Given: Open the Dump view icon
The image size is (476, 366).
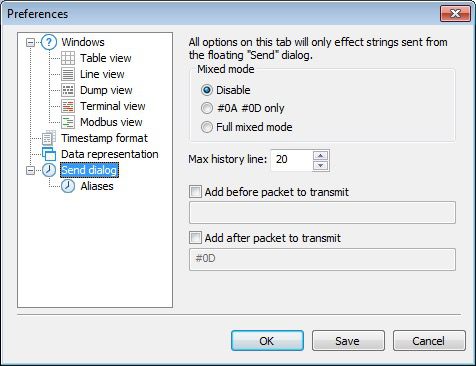Looking at the screenshot, I should 68,90.
